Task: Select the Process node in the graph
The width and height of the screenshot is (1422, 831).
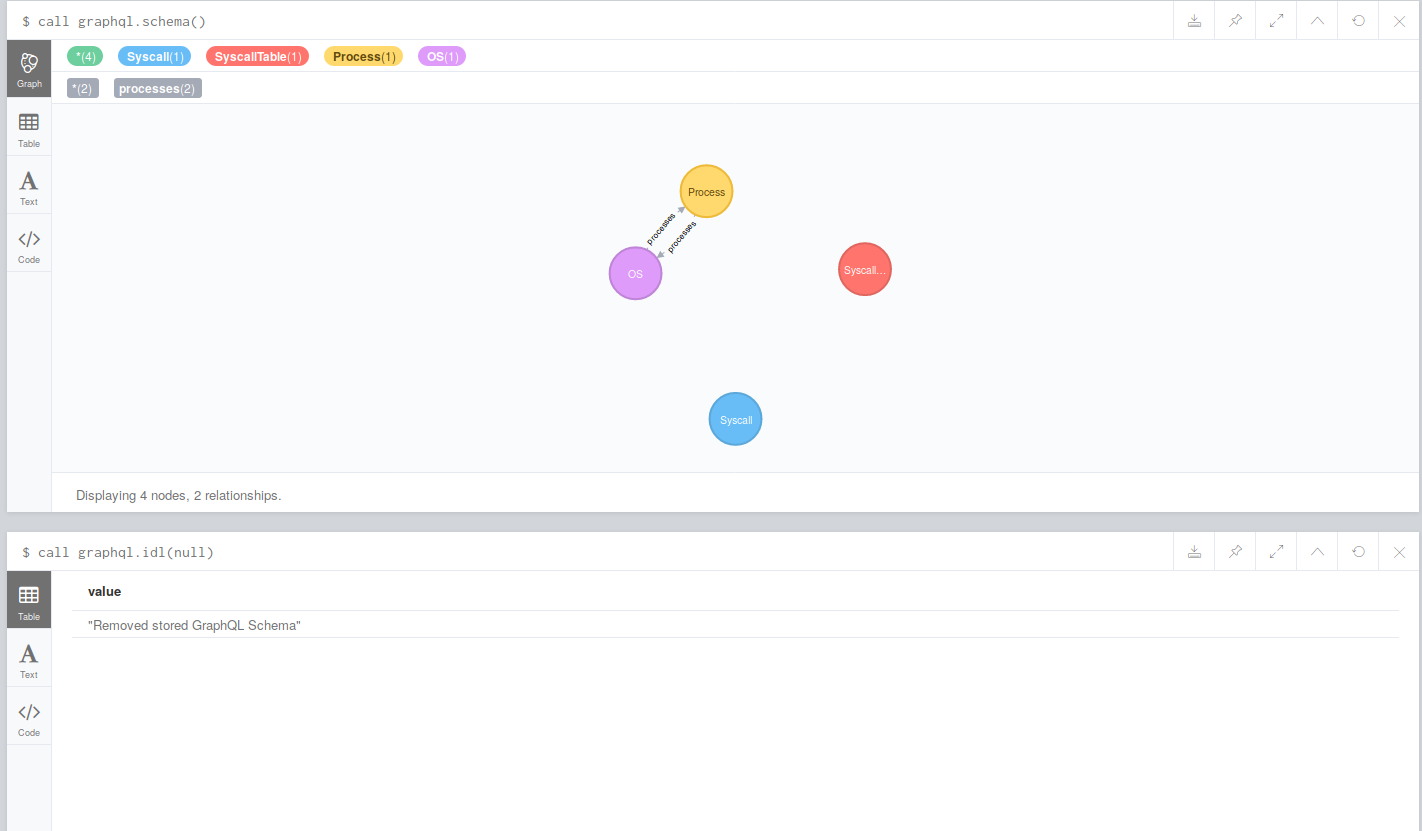Action: (706, 191)
